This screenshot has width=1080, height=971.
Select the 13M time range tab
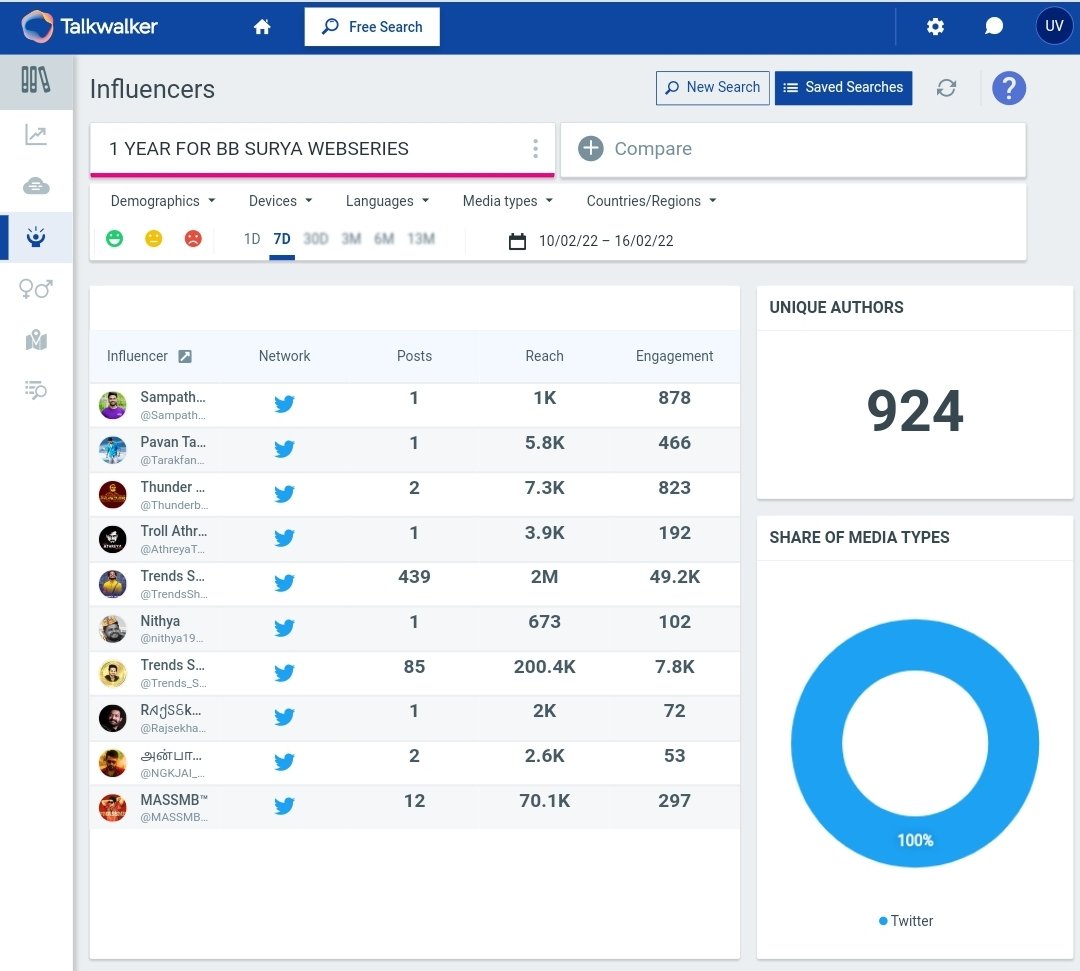421,239
